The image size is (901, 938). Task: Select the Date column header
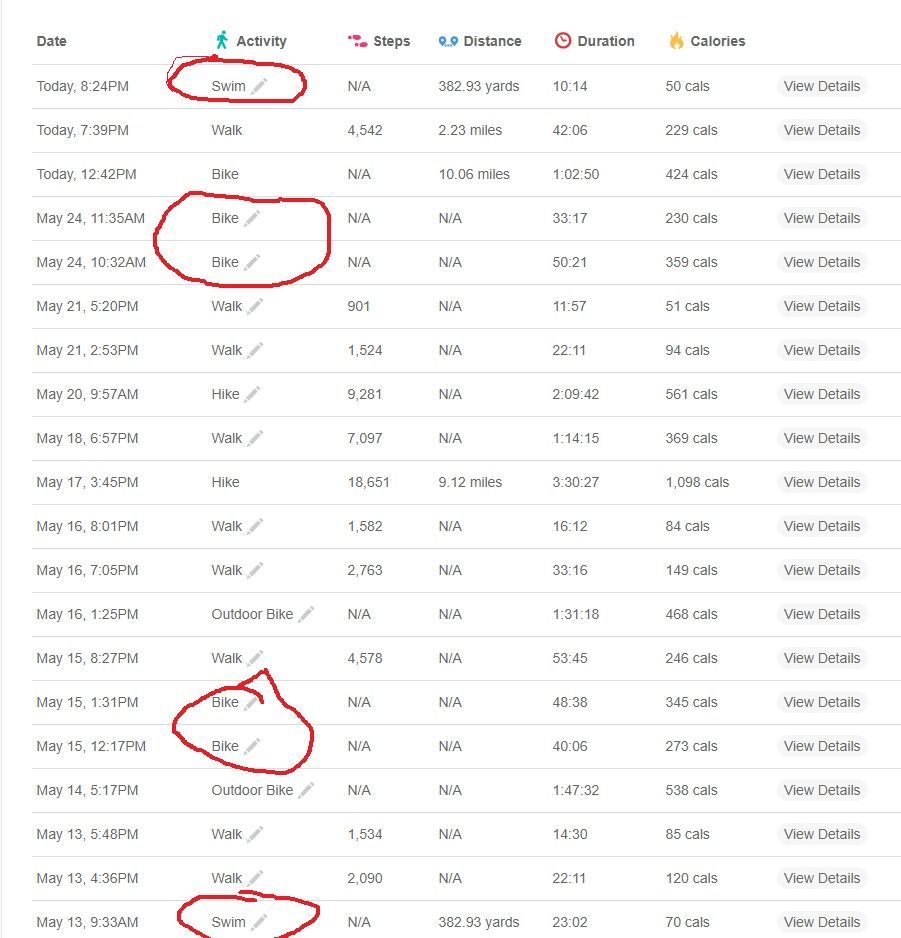tap(51, 41)
